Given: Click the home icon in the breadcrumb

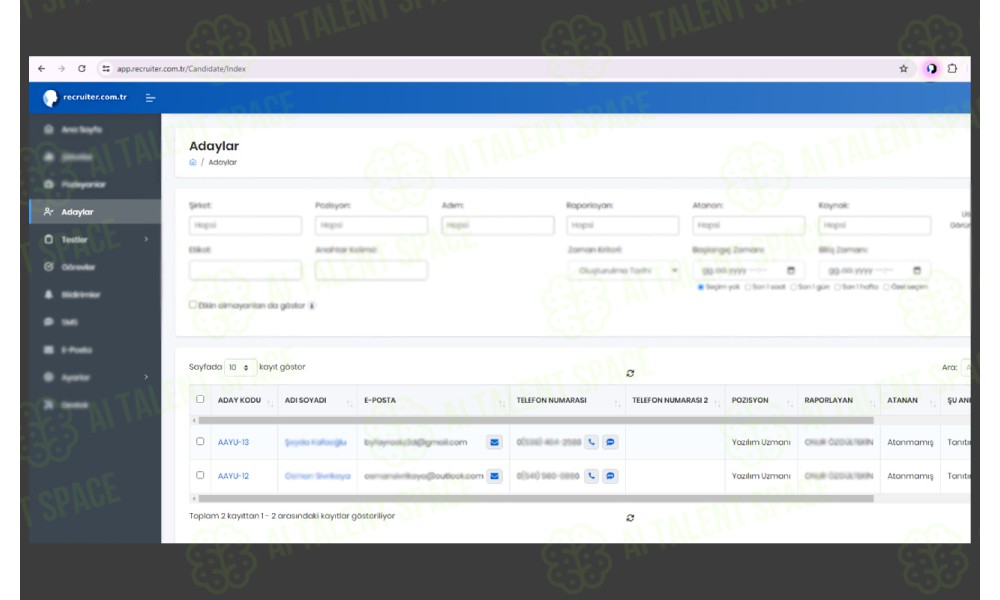Looking at the screenshot, I should [x=193, y=163].
